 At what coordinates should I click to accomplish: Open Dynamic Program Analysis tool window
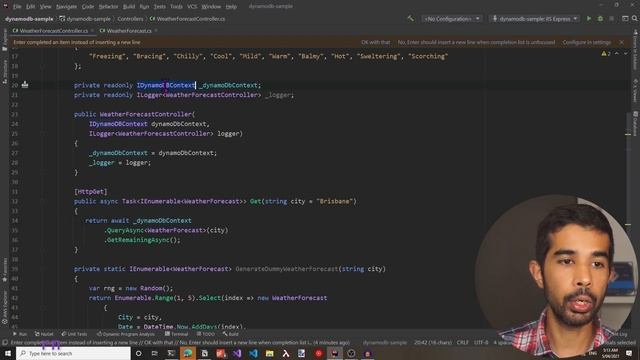pos(126,334)
